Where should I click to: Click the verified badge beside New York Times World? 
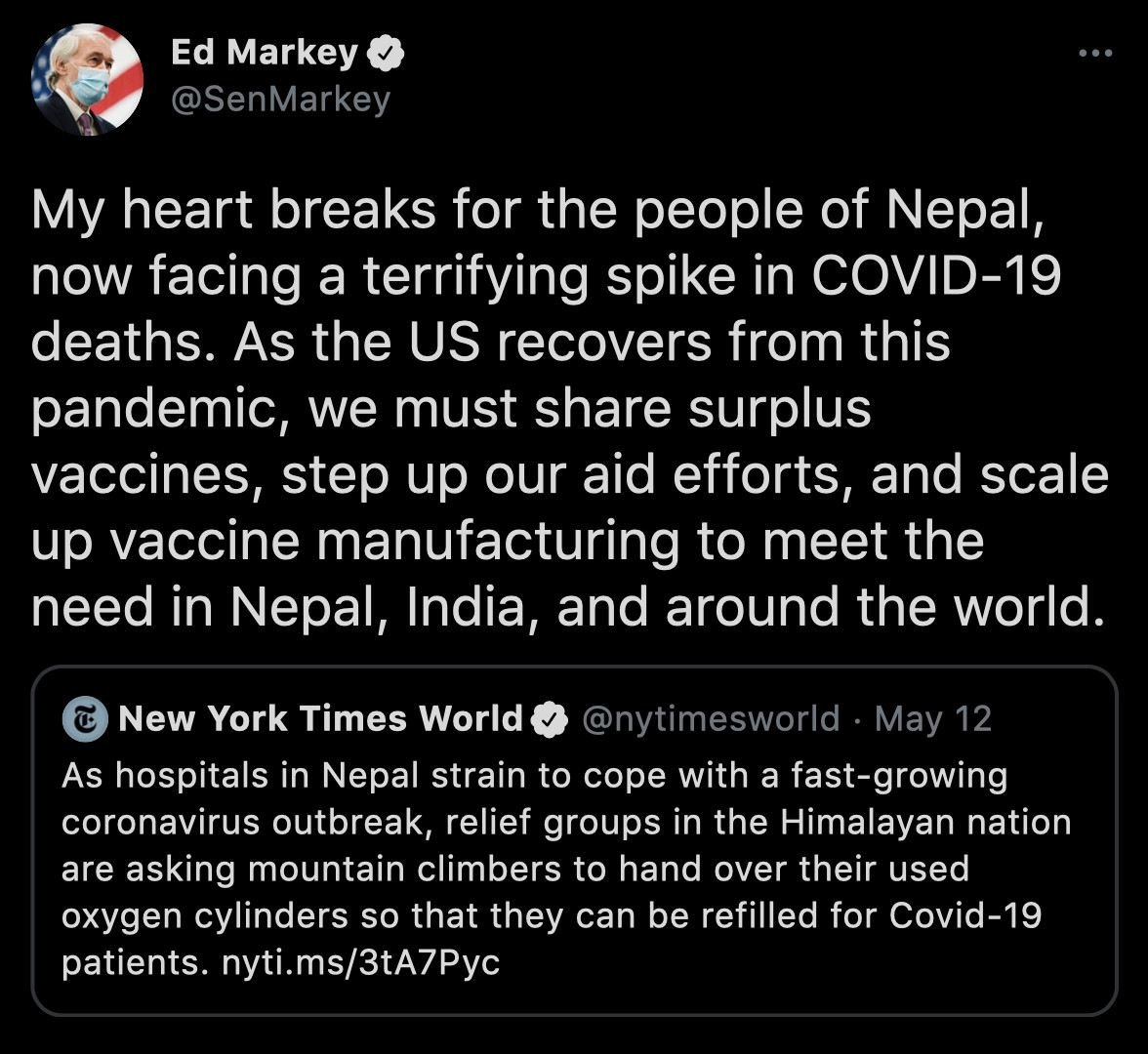pos(550,720)
